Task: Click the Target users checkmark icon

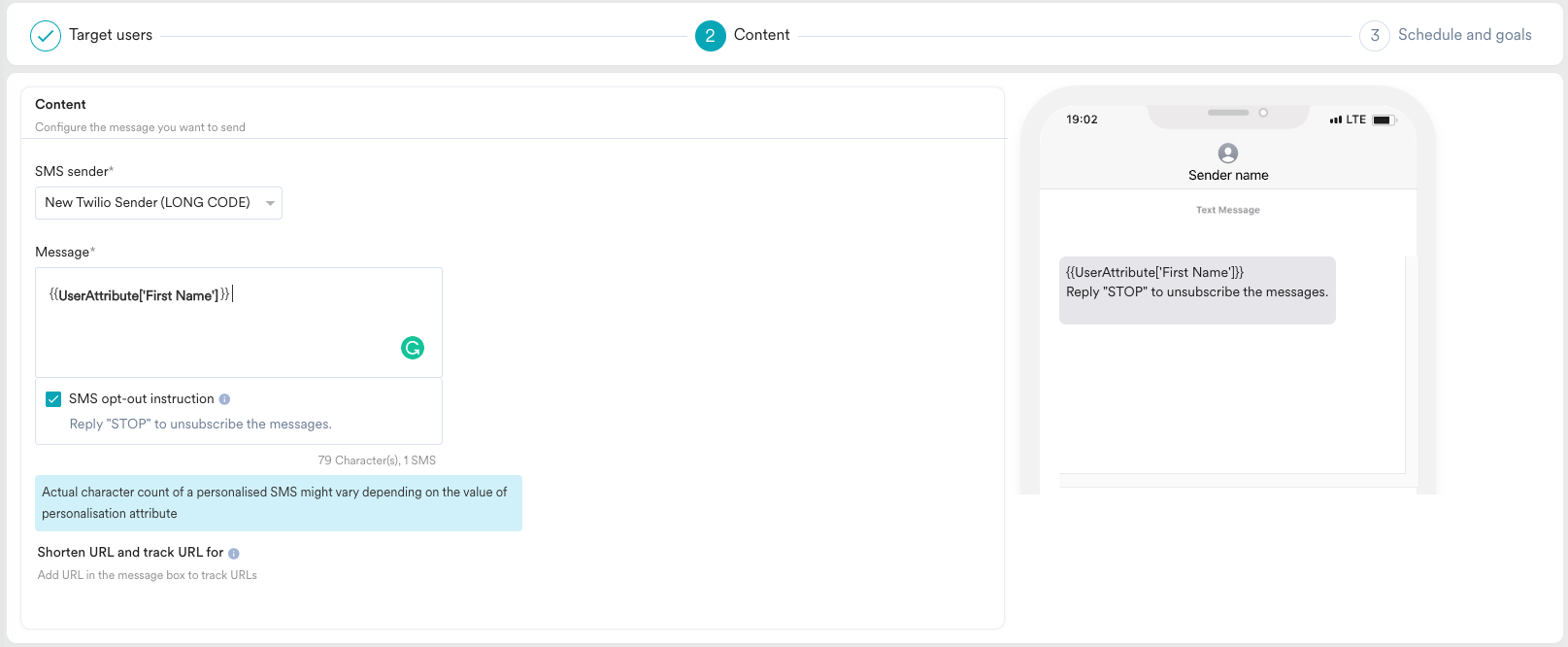Action: tap(46, 36)
